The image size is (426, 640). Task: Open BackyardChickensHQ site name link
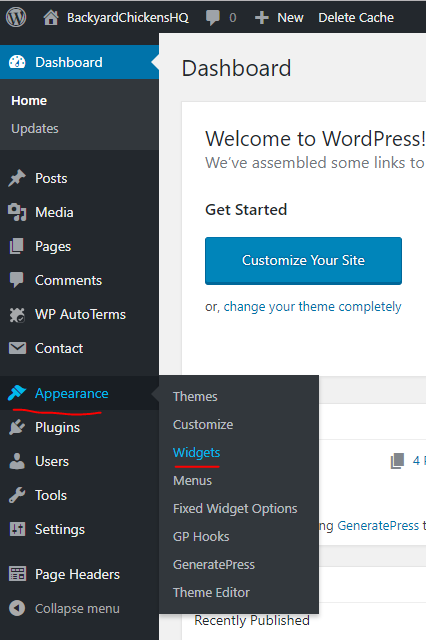[128, 18]
